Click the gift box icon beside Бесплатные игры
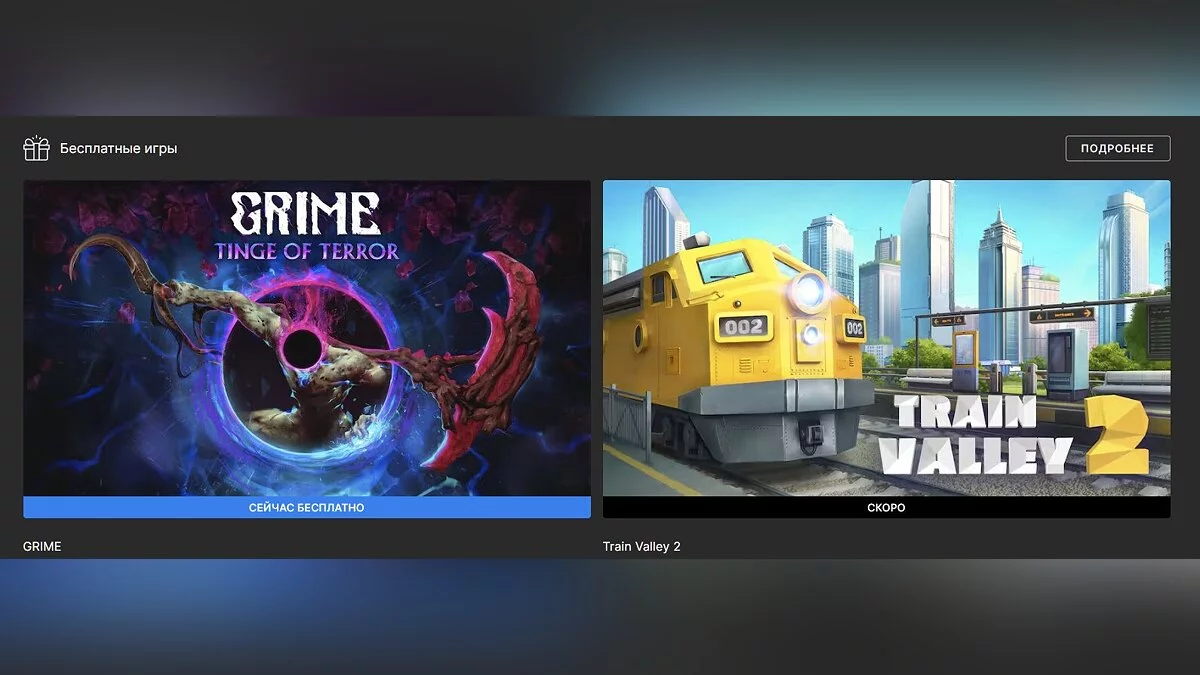The image size is (1200, 675). (x=36, y=148)
